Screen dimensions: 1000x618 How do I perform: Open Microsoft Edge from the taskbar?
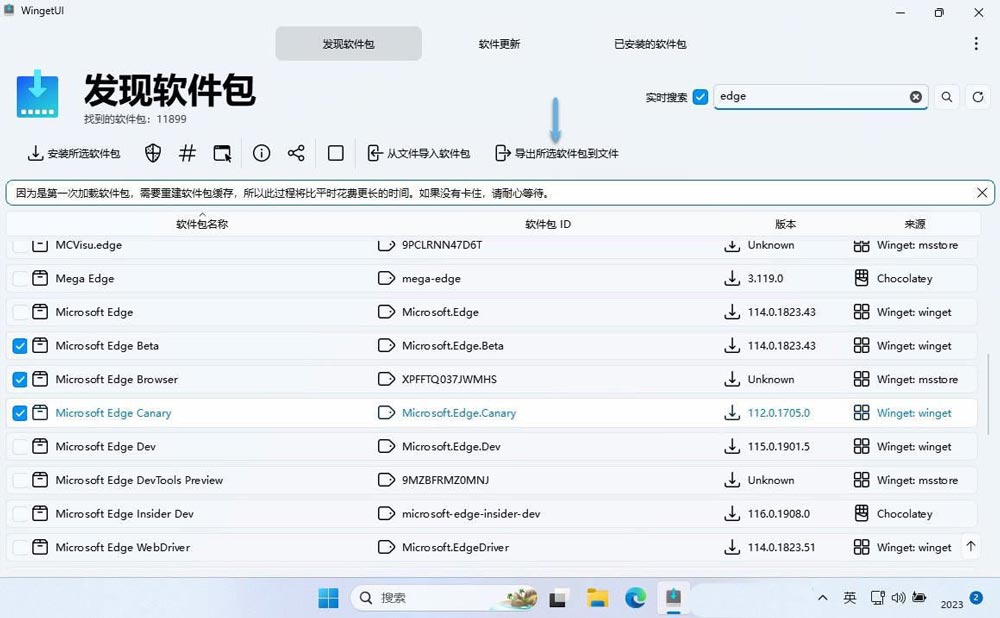(x=635, y=598)
